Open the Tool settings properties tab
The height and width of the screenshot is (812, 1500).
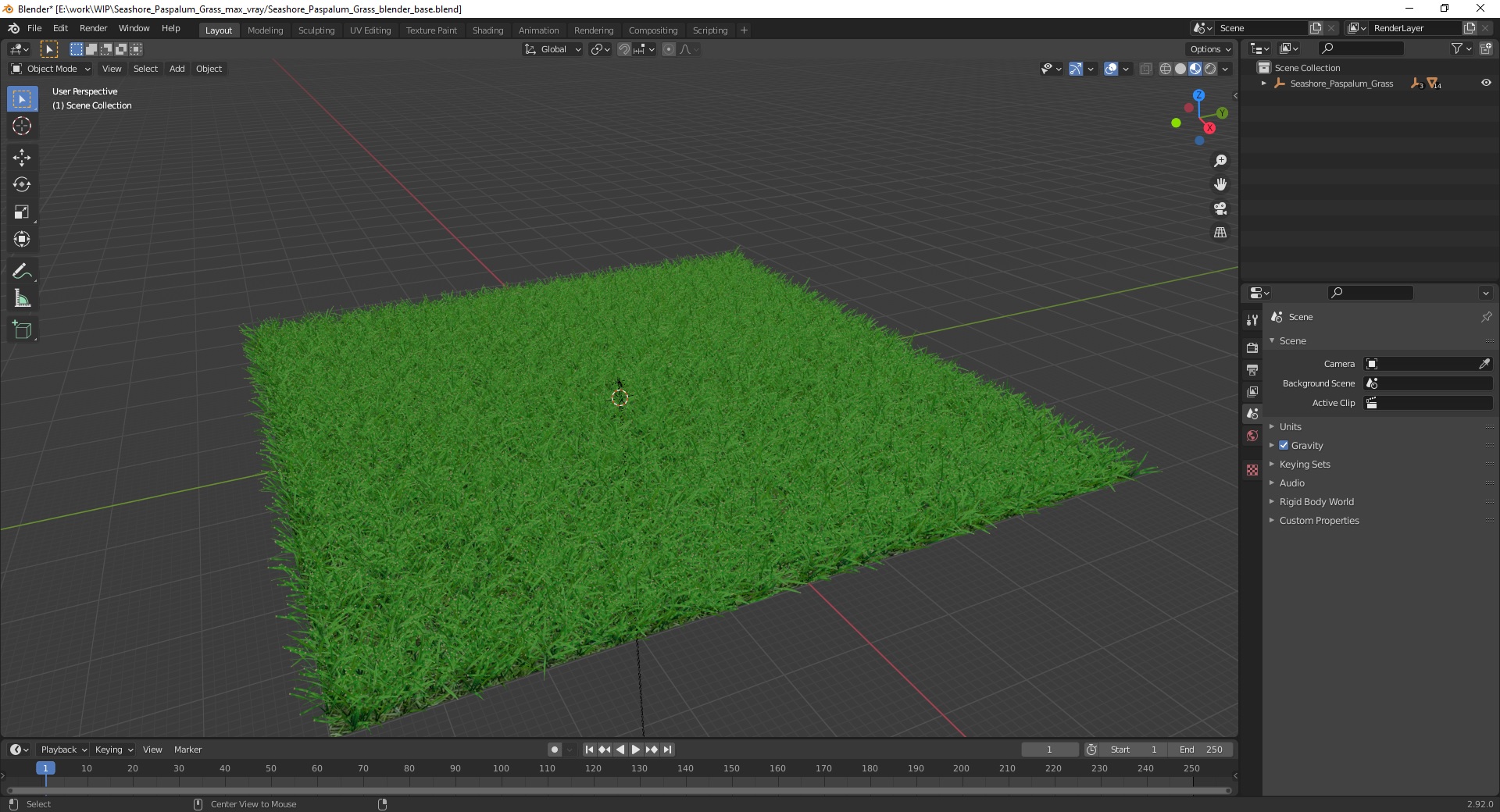1252,320
